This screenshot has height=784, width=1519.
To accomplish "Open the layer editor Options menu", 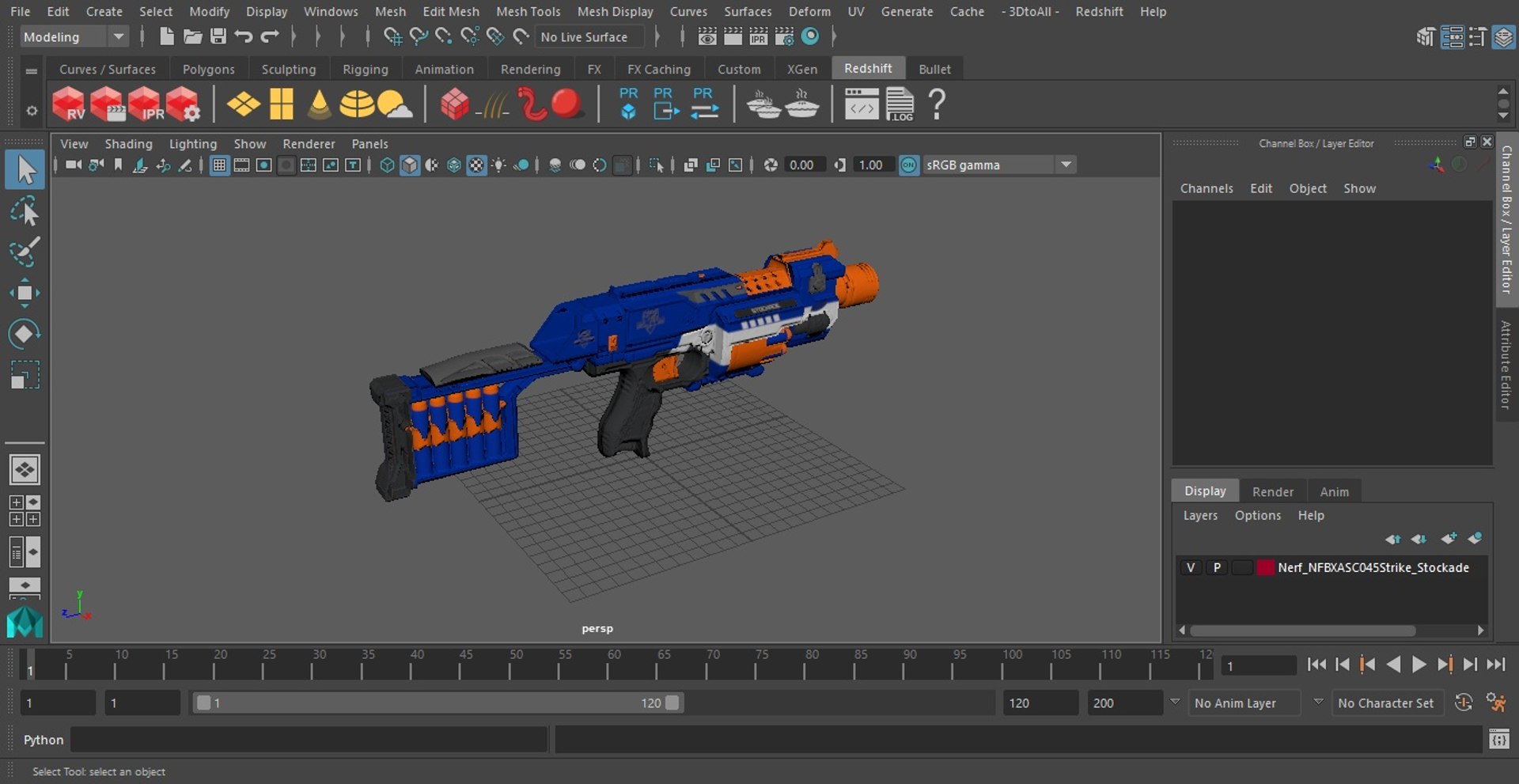I will (1257, 515).
